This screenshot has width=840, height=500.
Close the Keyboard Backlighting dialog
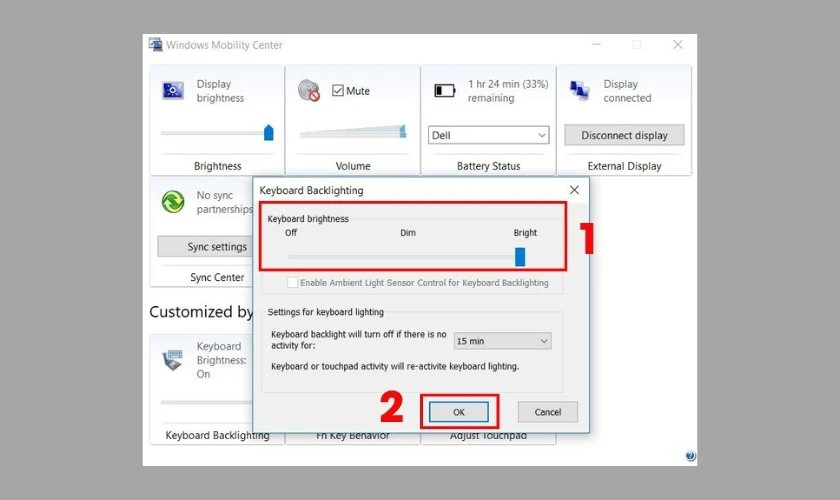pyautogui.click(x=574, y=190)
